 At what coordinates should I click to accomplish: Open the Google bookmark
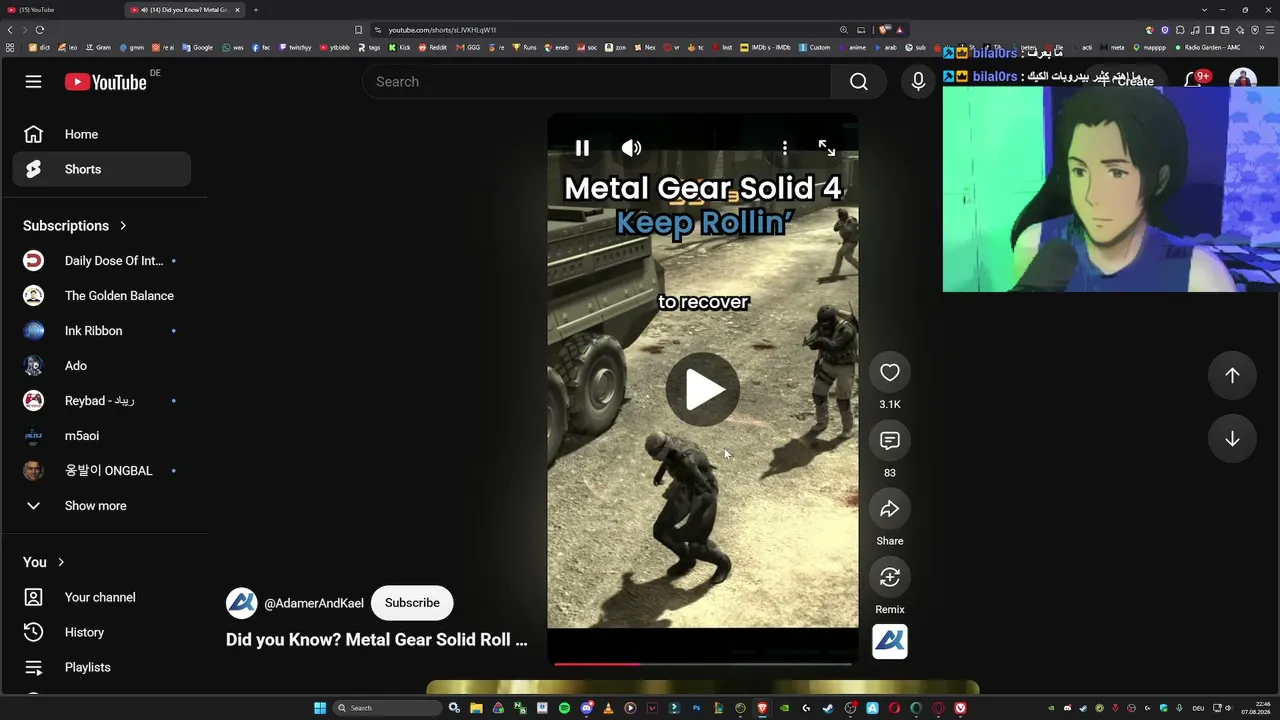[x=198, y=47]
